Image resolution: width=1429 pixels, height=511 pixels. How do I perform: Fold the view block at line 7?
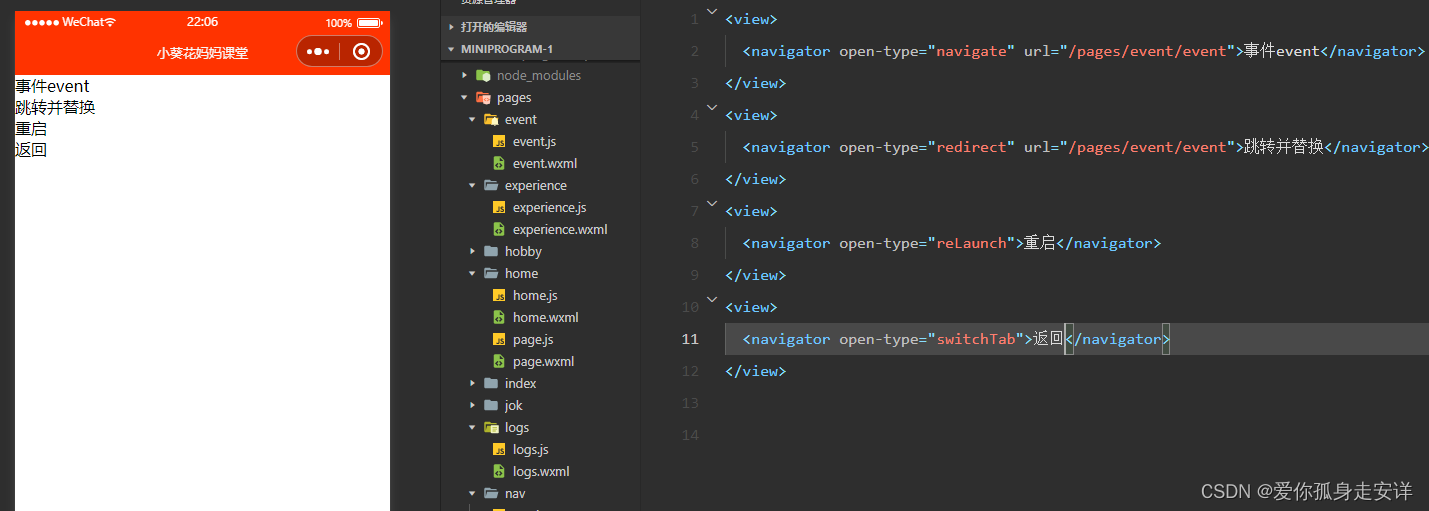pyautogui.click(x=712, y=202)
